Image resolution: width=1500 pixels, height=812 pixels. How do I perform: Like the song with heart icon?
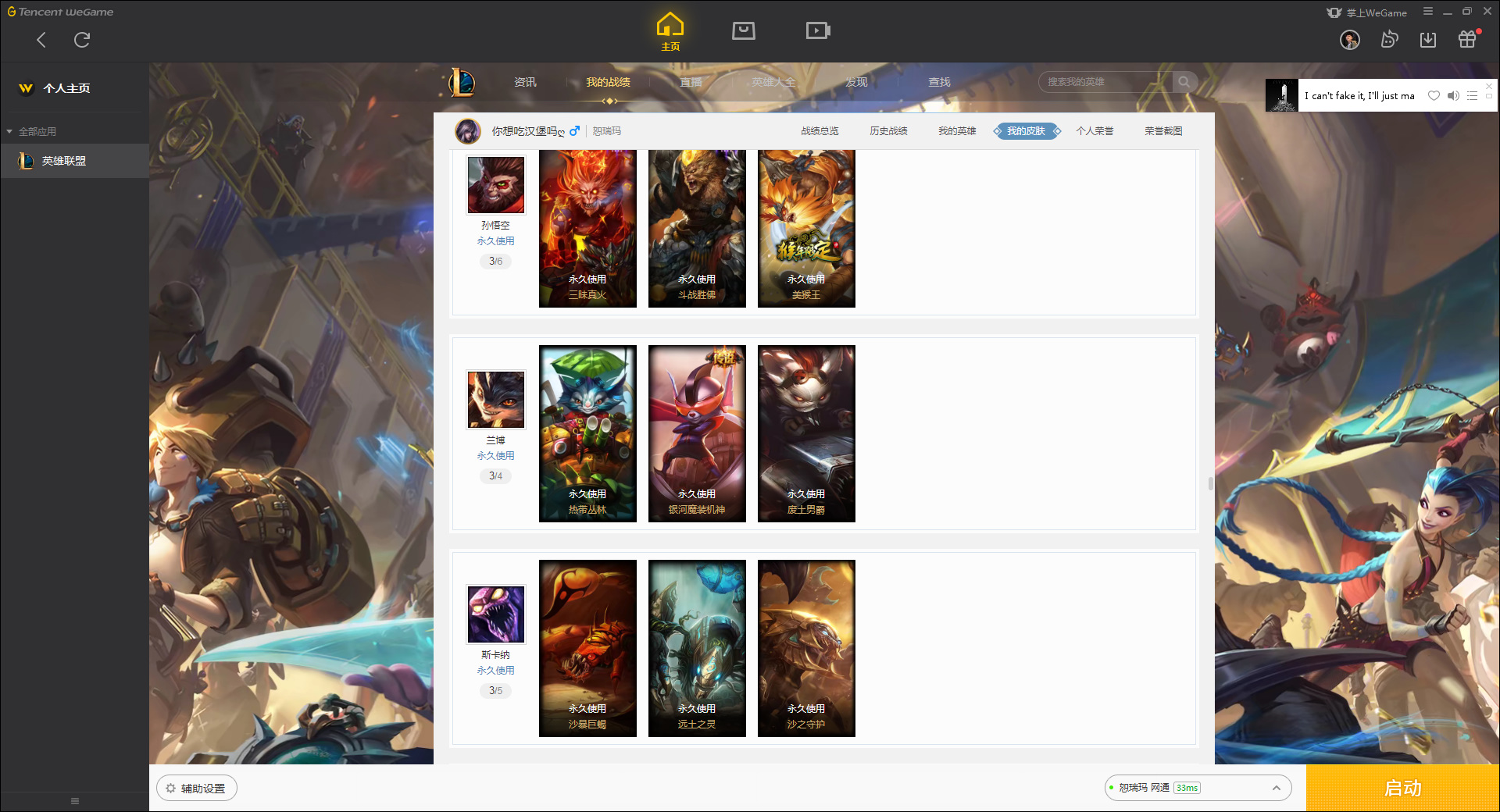click(1434, 96)
